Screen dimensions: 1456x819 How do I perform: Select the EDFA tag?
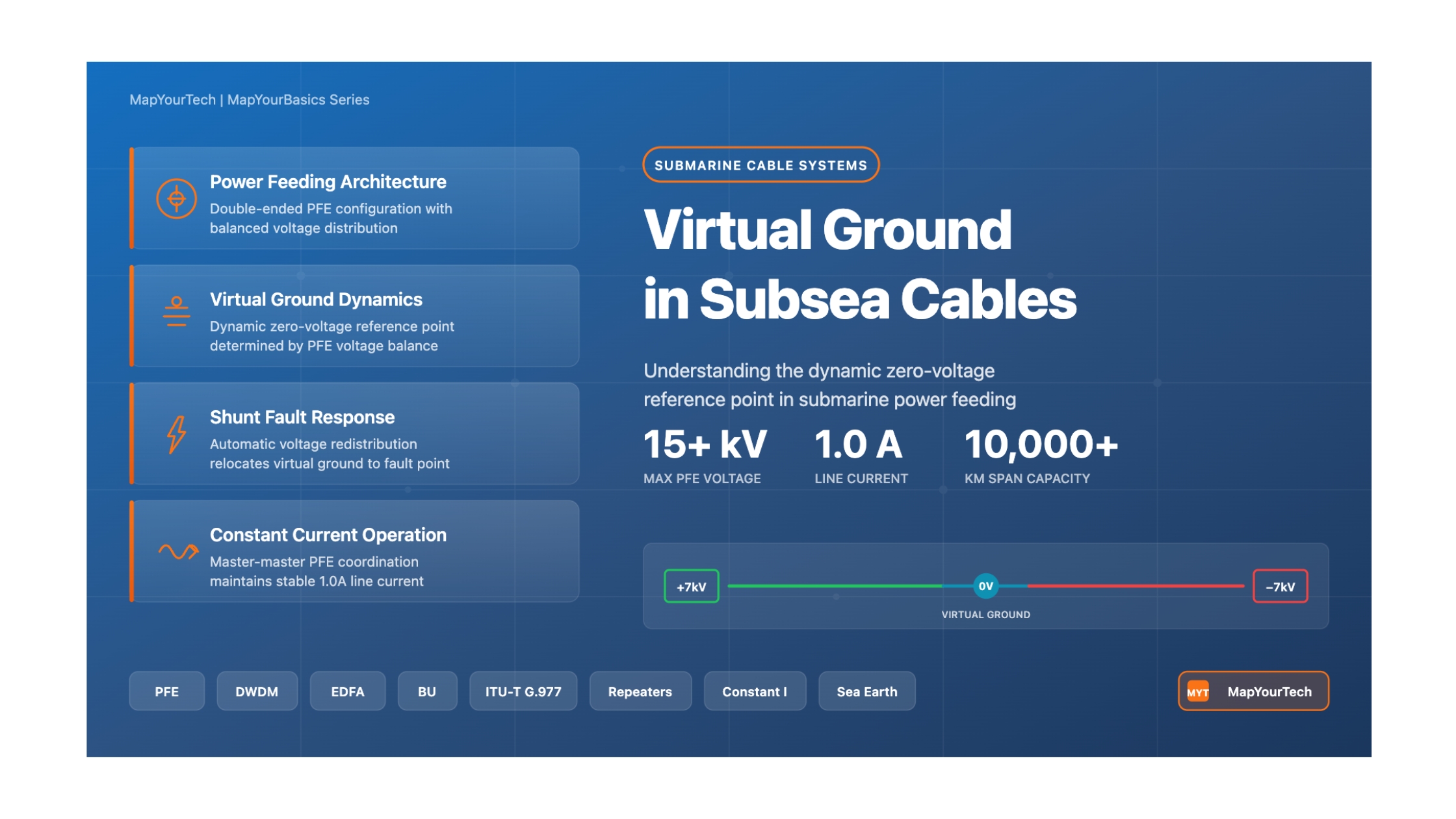tap(348, 692)
